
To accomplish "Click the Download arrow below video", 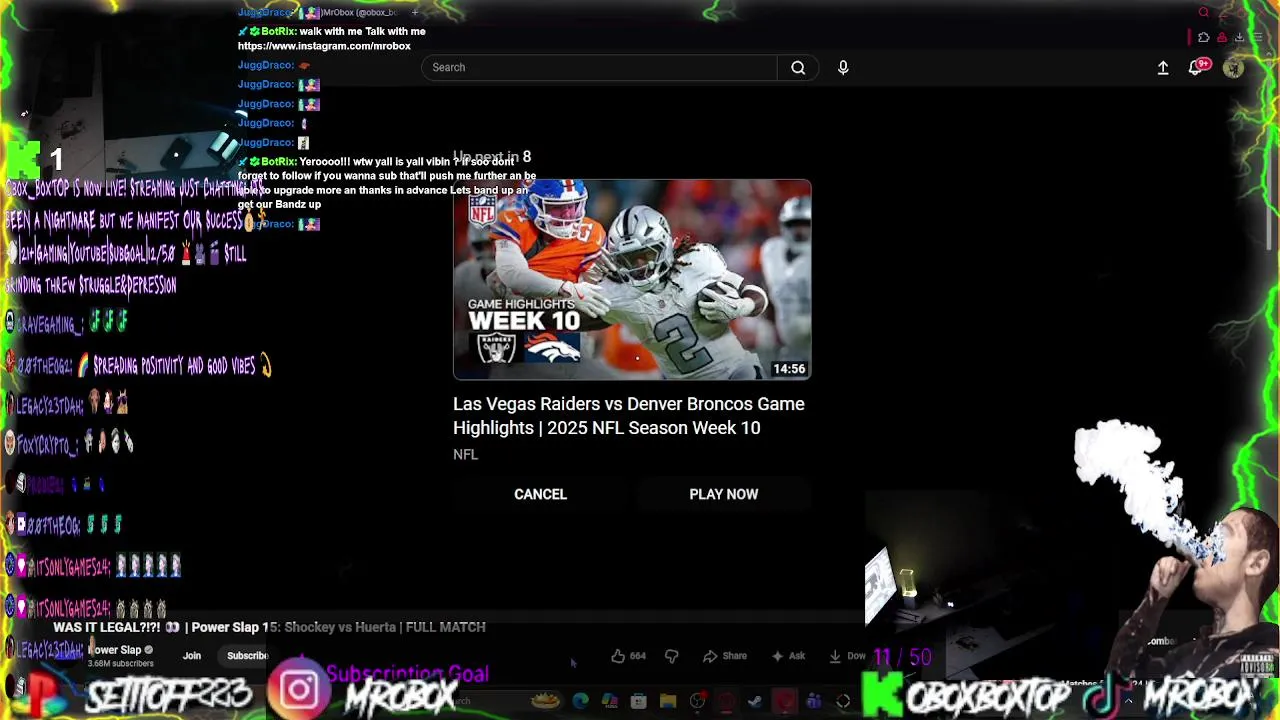I will click(x=847, y=656).
